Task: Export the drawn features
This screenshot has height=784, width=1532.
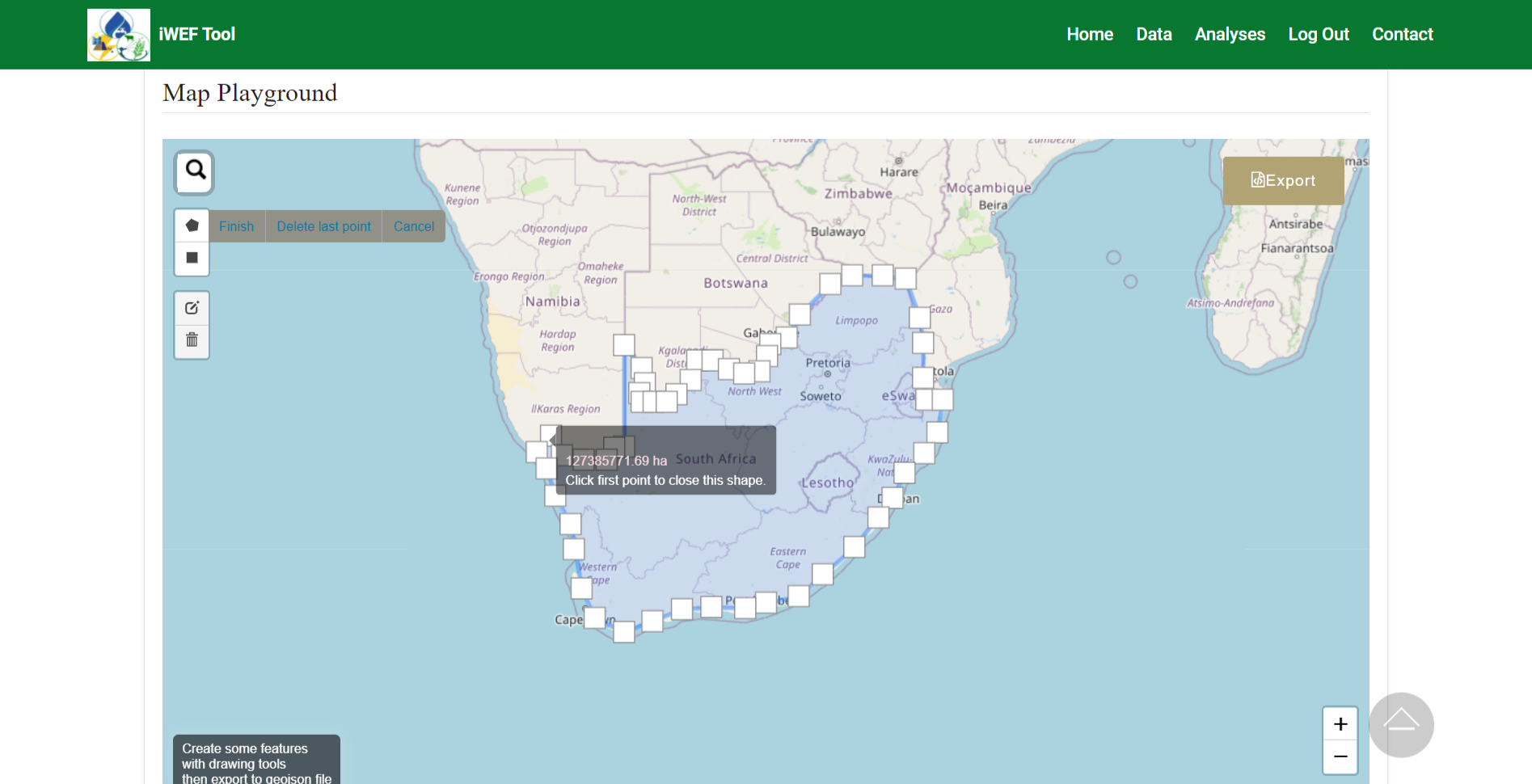Action: [x=1283, y=180]
